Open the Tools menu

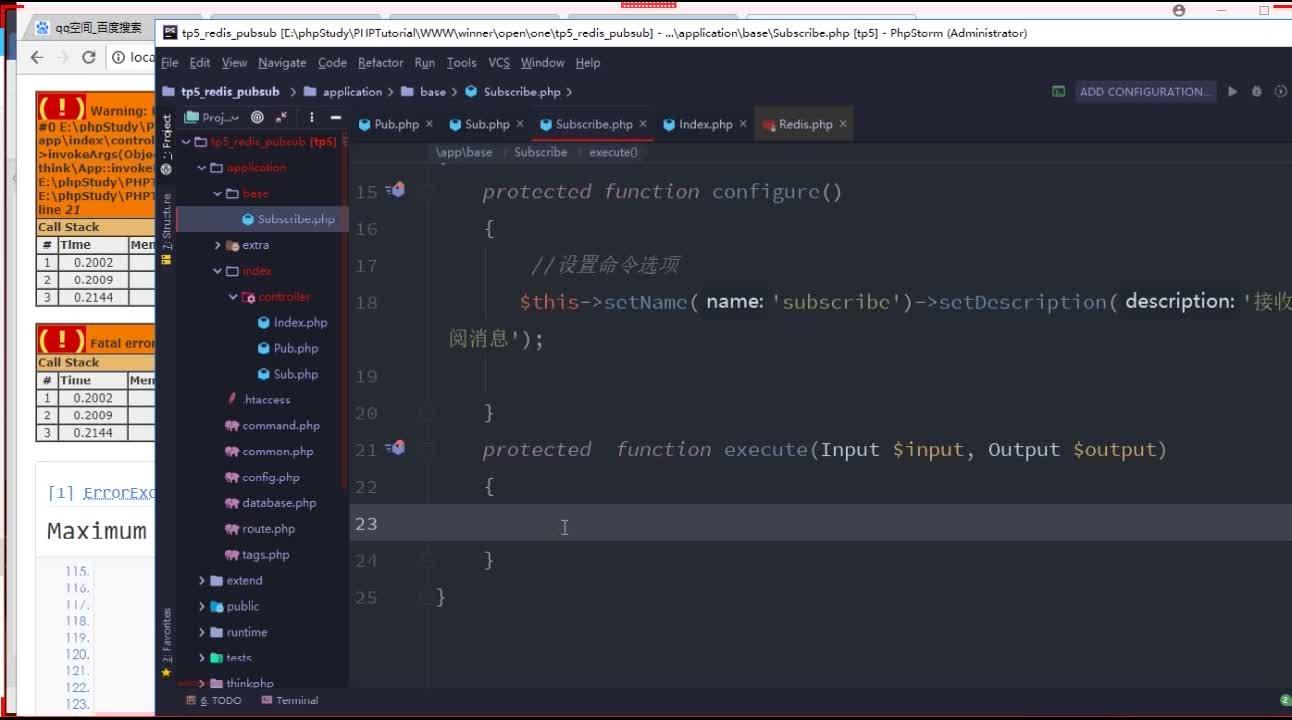tap(461, 62)
